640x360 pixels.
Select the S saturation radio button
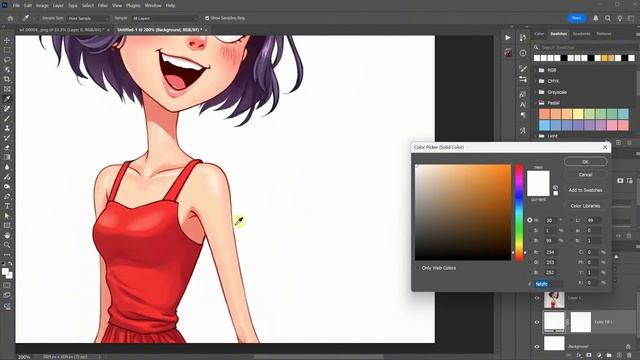[x=530, y=231]
